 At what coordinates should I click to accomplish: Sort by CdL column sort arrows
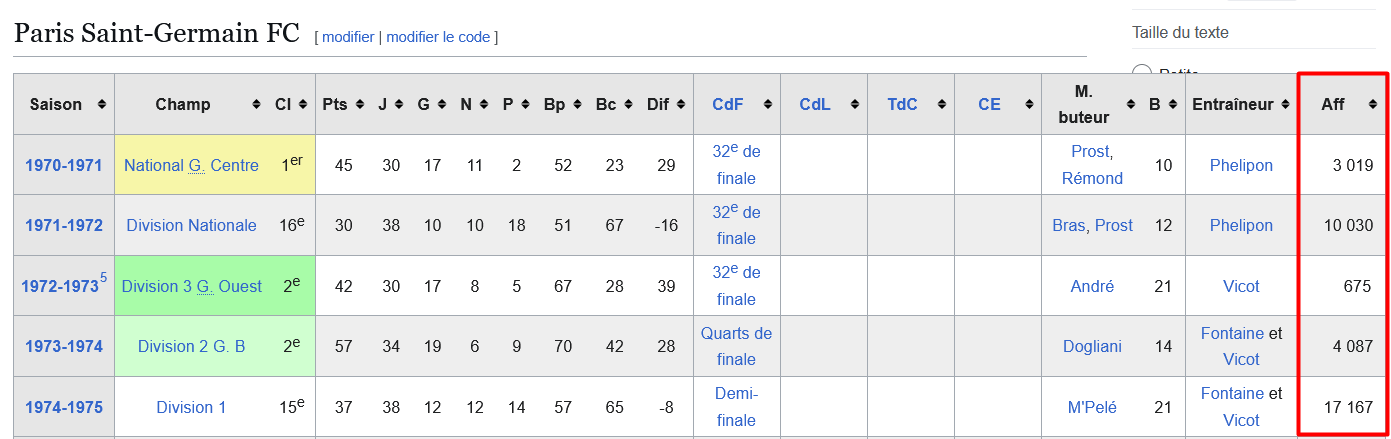[854, 105]
